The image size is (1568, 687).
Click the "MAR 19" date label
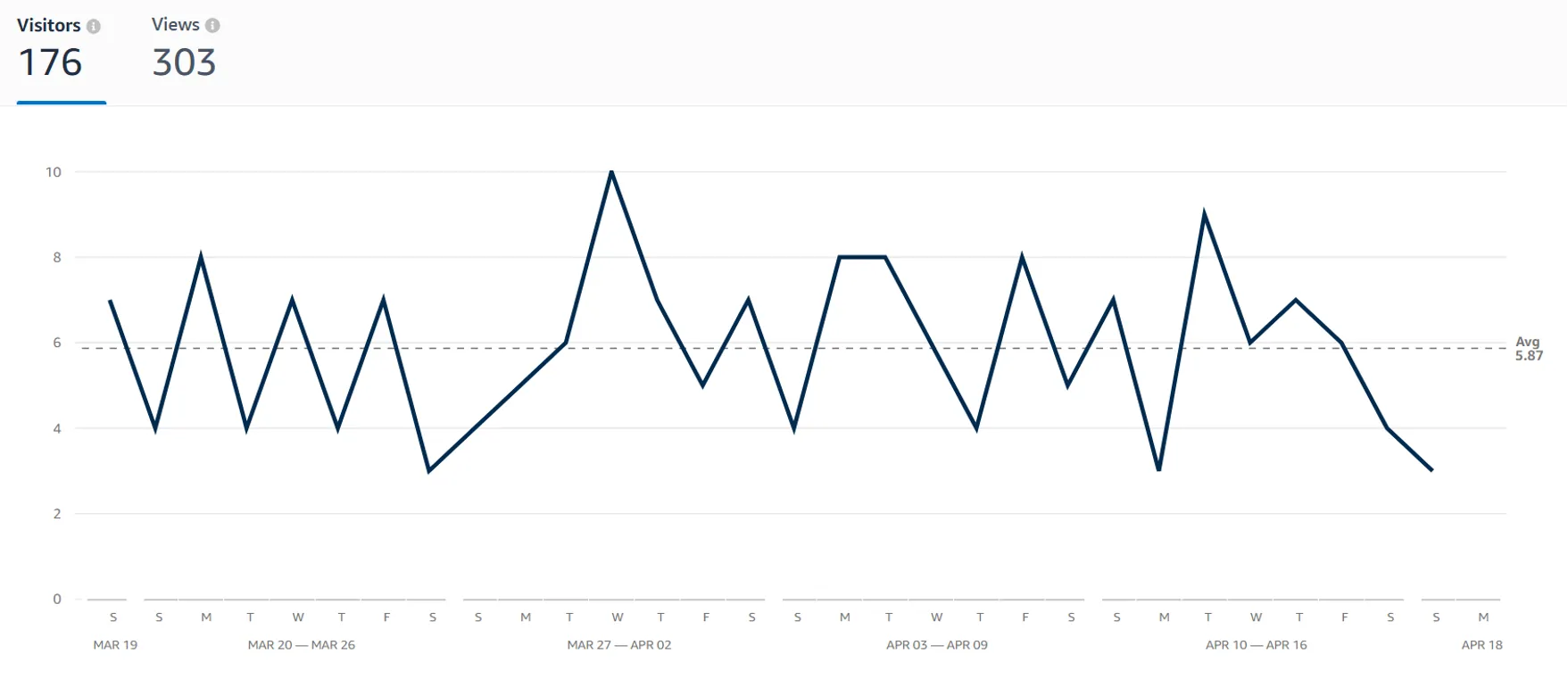click(x=115, y=645)
